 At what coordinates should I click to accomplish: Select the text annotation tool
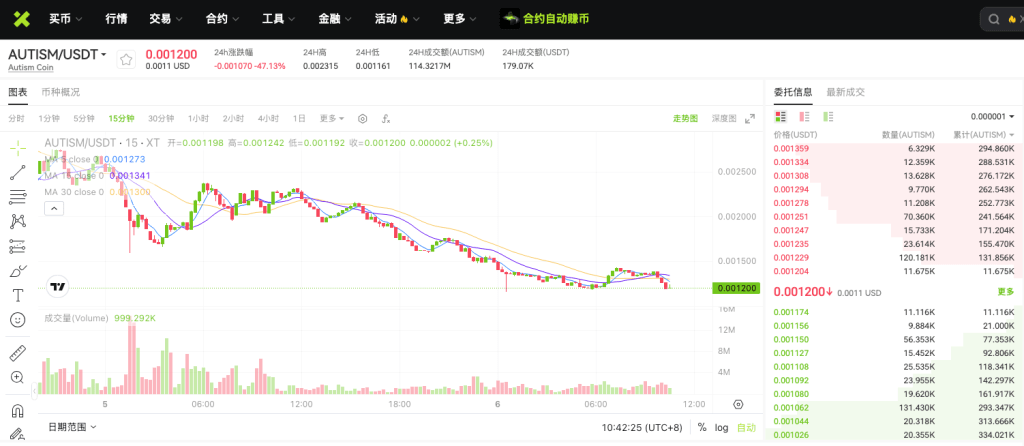(18, 295)
